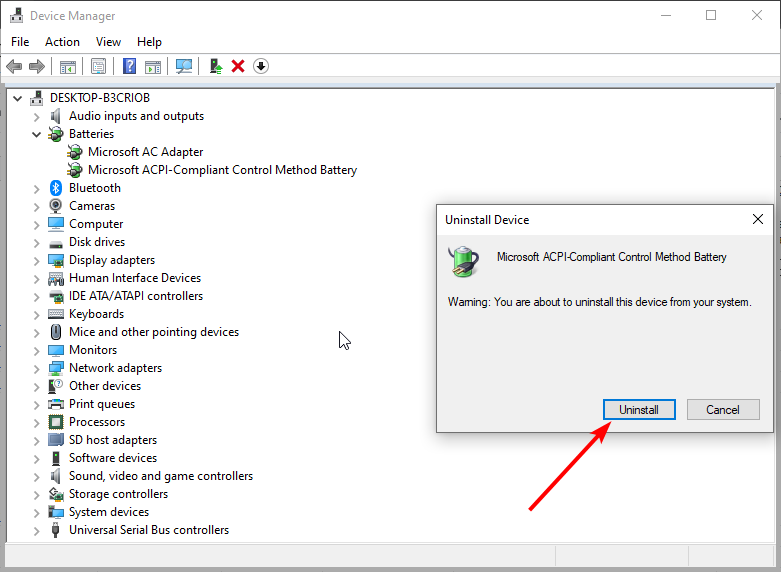Viewport: 781px width, 572px height.
Task: Click the Disable device down-arrow icon
Action: click(x=261, y=66)
